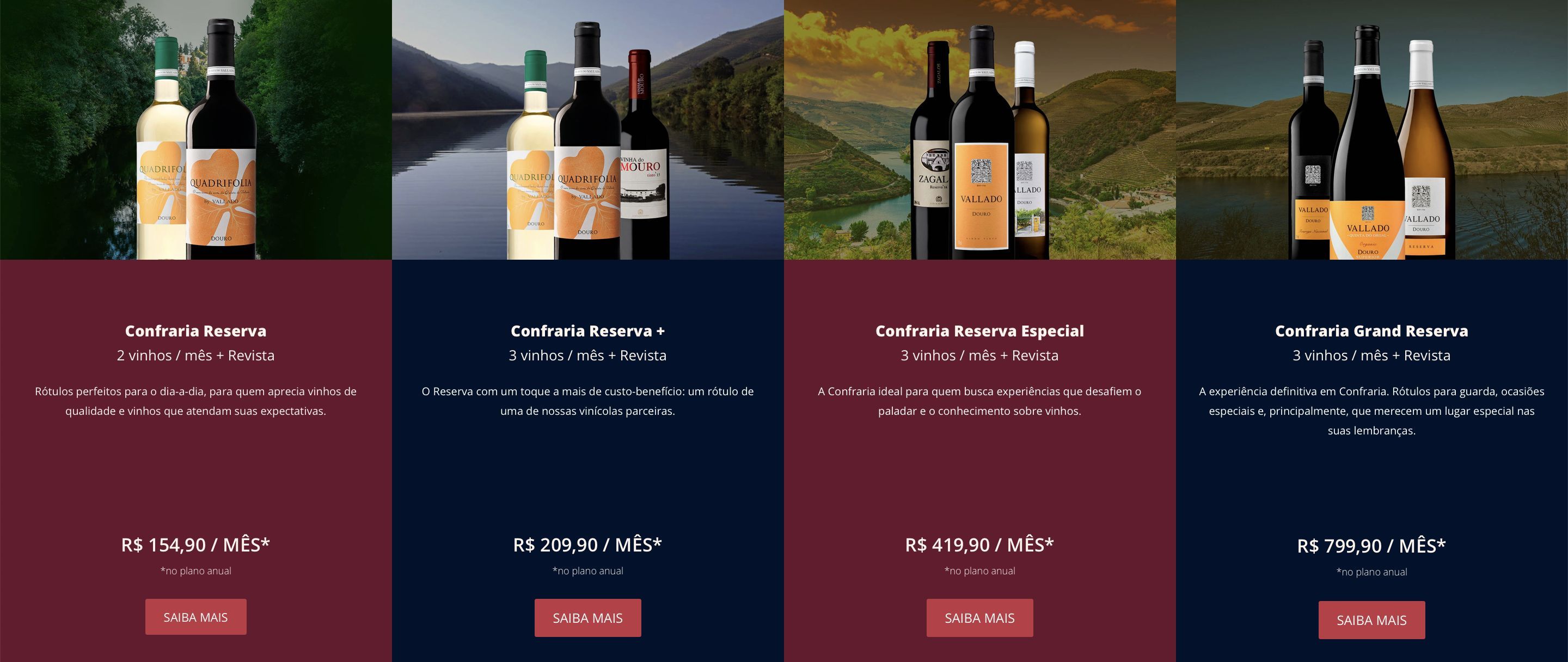Click the Quadrifolia two-bottle forest image
The image size is (1568, 662).
(195, 130)
